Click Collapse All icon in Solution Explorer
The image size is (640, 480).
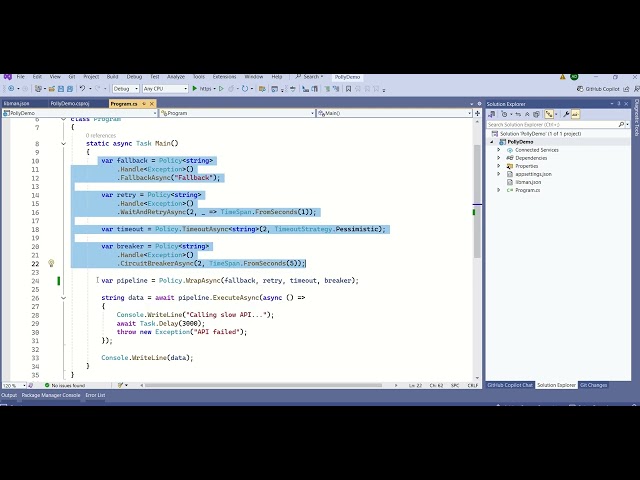point(527,114)
